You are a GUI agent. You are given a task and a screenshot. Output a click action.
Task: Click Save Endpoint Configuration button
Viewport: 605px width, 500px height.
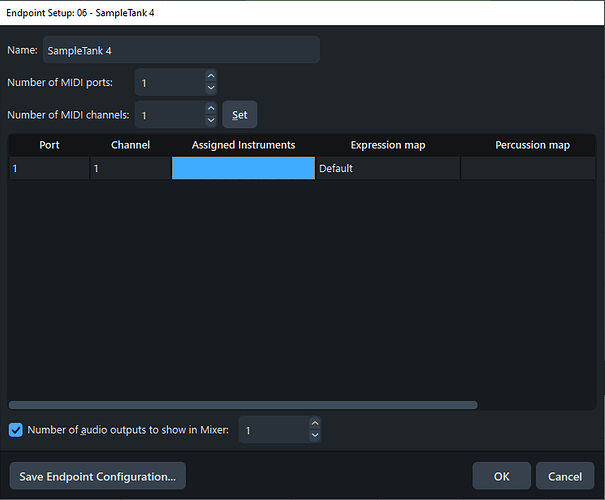click(x=98, y=476)
